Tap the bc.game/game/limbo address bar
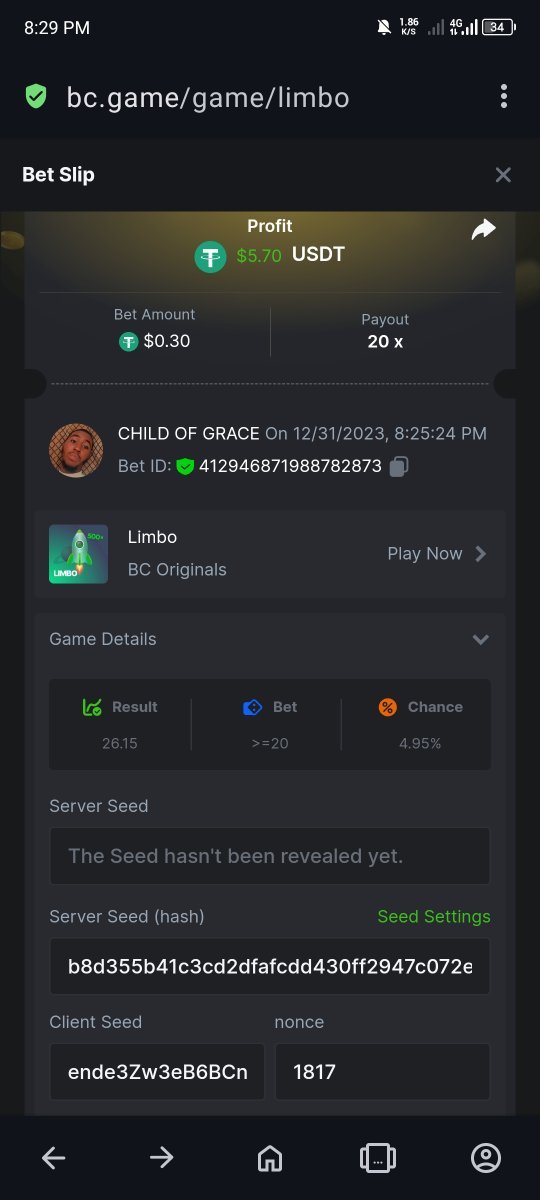This screenshot has width=540, height=1200. tap(208, 97)
